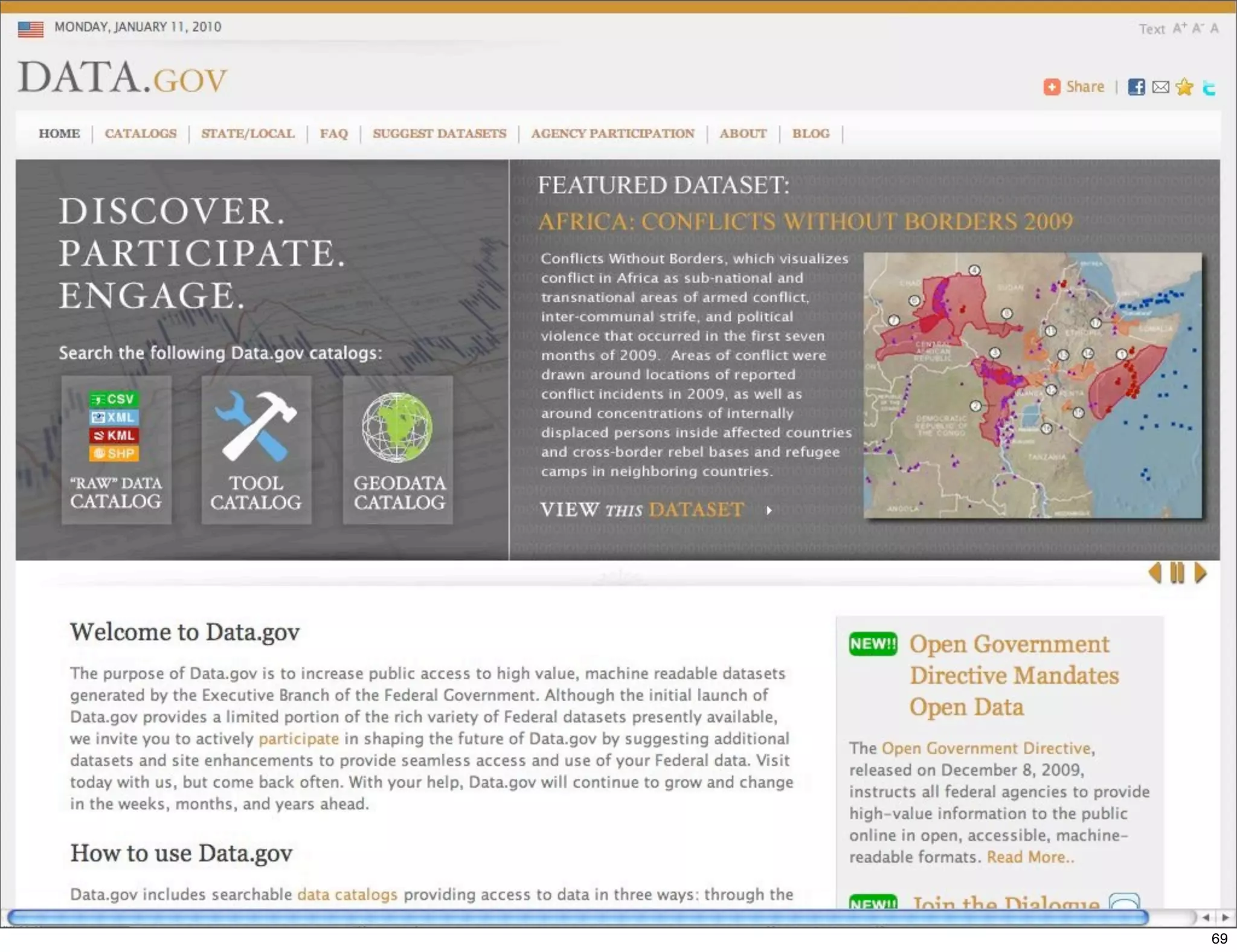This screenshot has height=952, width=1237.
Task: Click arrow next to View this Dataset
Action: pyautogui.click(x=769, y=510)
